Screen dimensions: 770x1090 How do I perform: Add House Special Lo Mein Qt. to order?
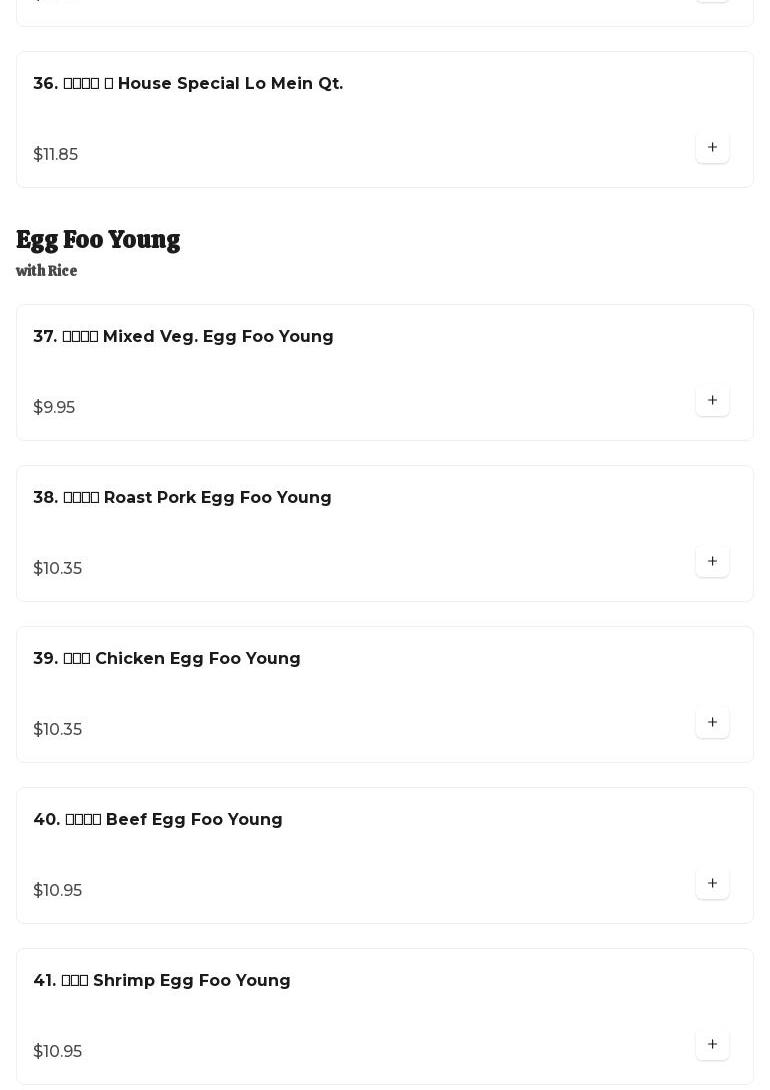[x=712, y=147]
